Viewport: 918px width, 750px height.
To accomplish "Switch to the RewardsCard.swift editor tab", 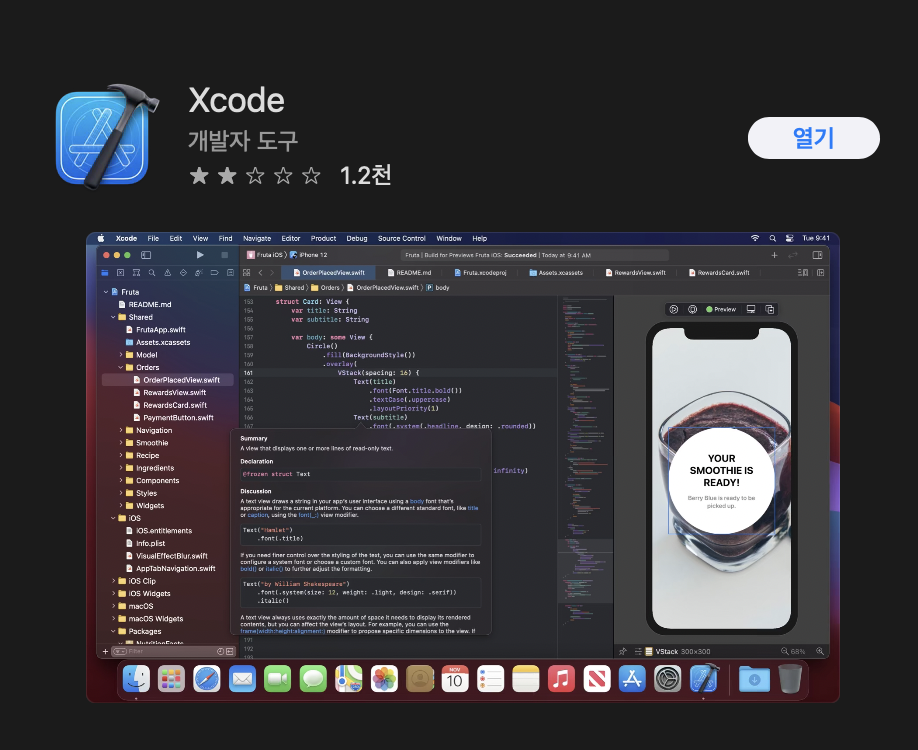I will (x=719, y=272).
